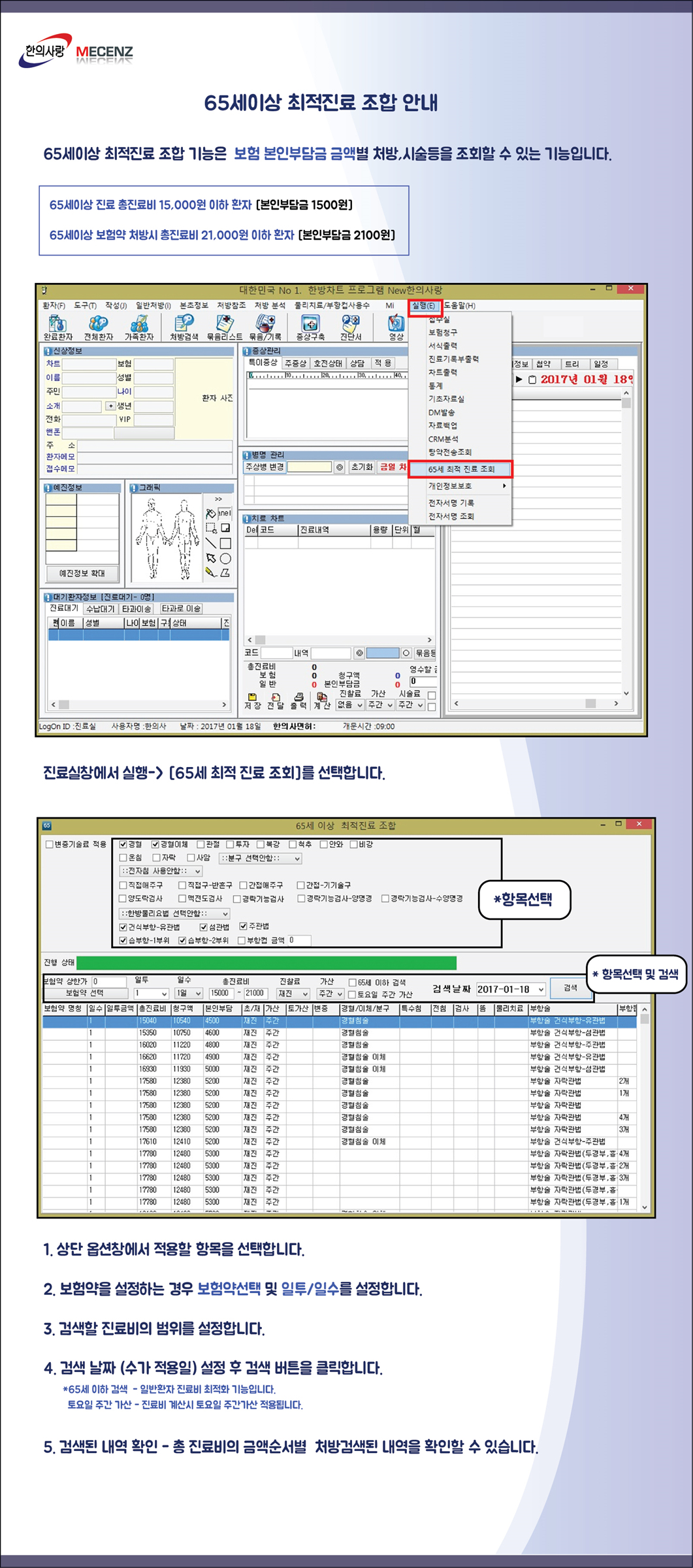Screen dimensions: 693x1568
Task: Click the 가족환자 toolbar icon
Action: tap(139, 324)
